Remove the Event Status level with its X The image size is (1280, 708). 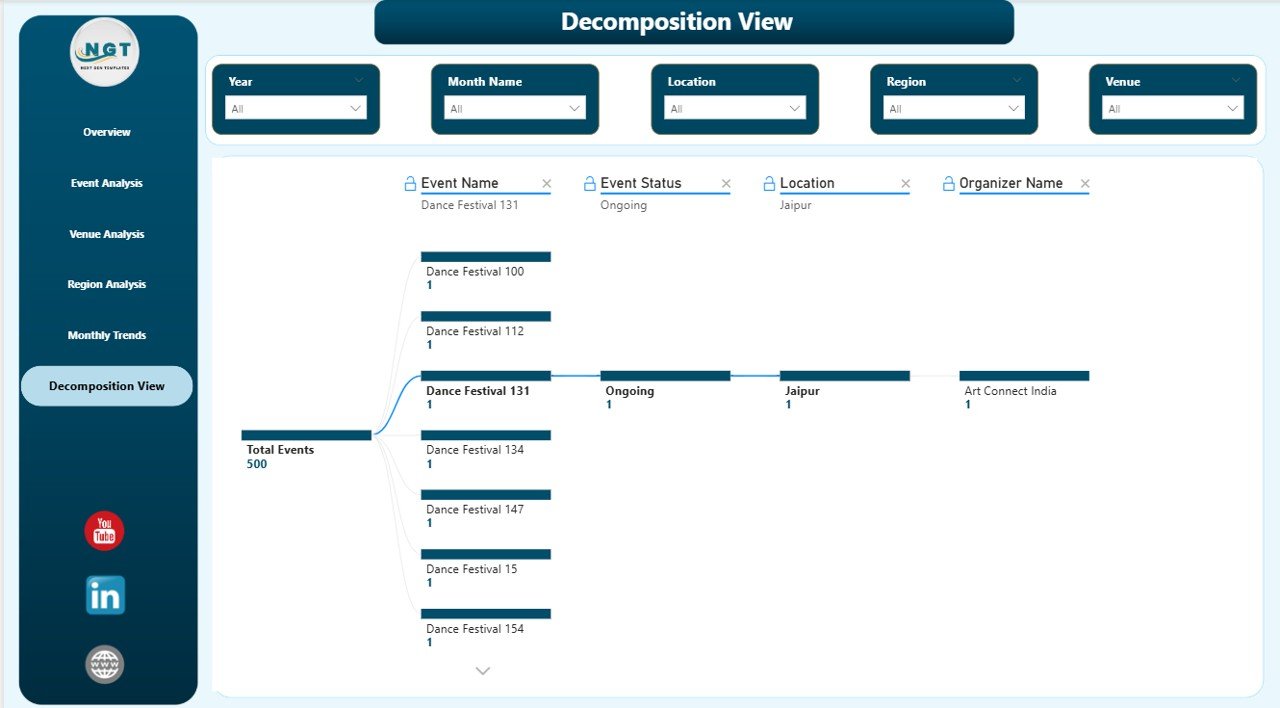[x=726, y=183]
